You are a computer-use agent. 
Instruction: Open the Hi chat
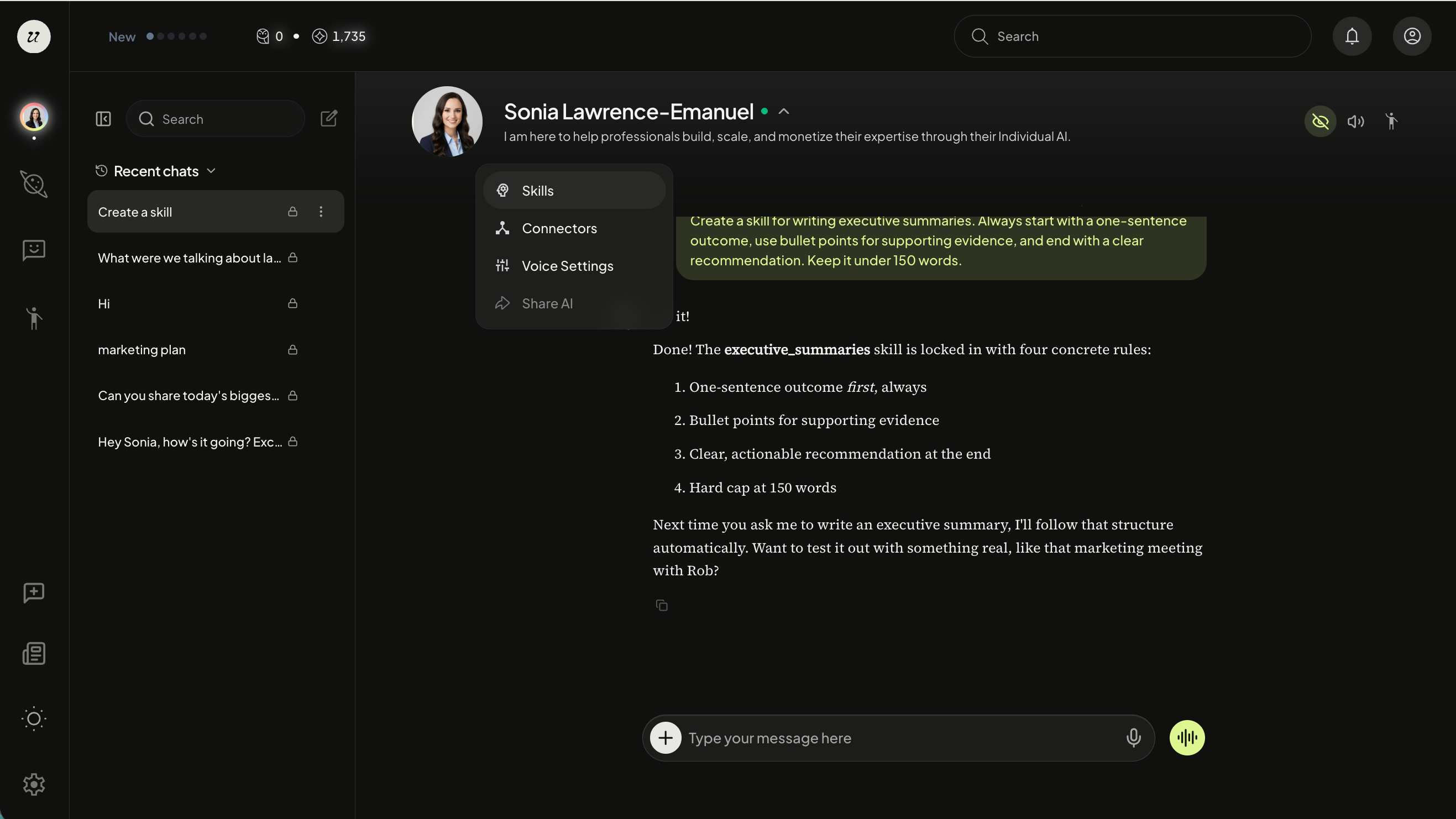tap(216, 303)
